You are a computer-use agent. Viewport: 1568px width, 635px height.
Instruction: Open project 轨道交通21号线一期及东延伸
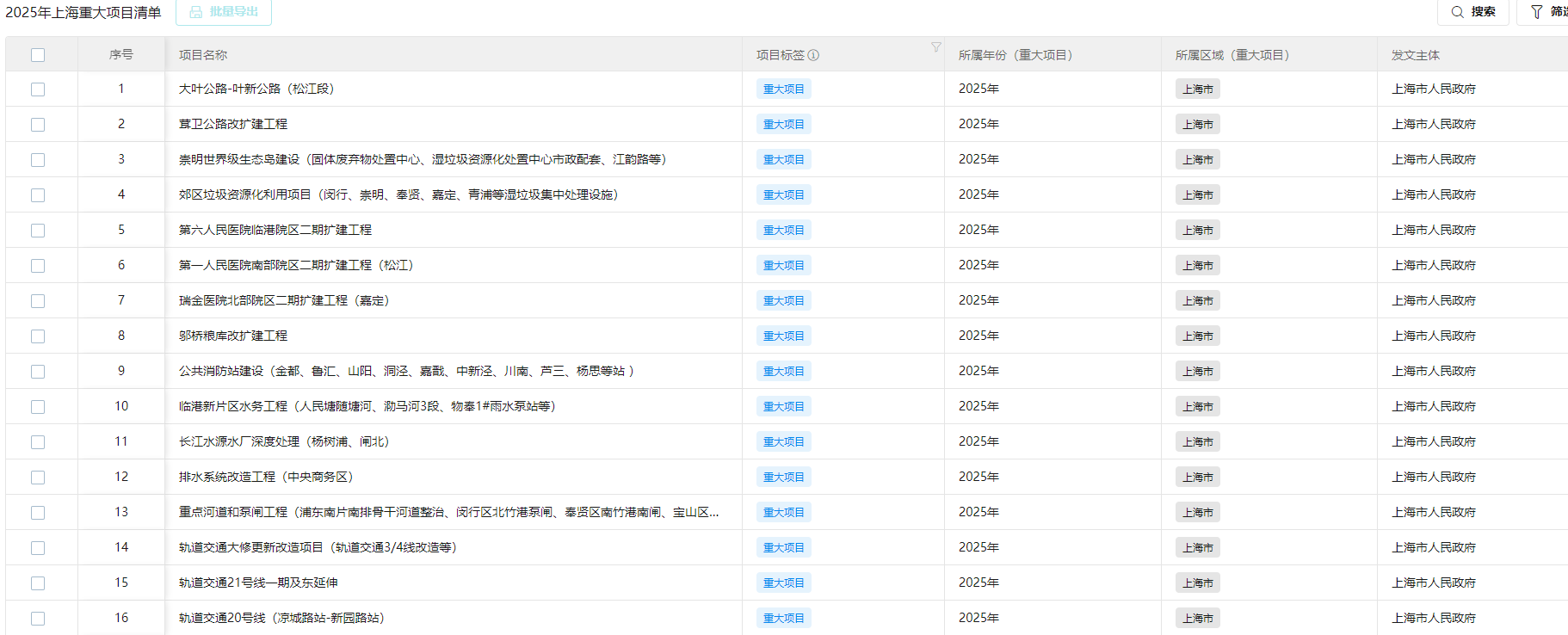tap(258, 583)
